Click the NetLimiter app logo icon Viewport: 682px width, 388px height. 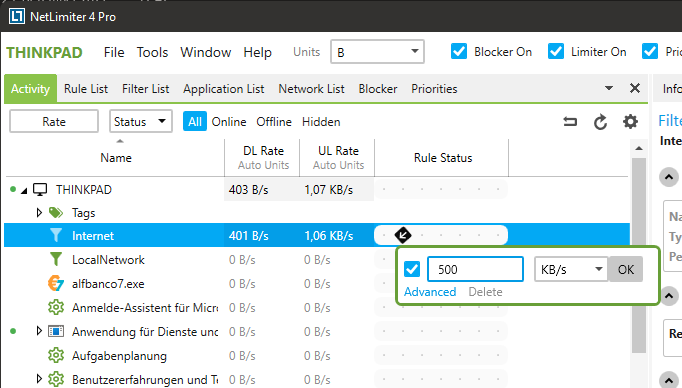[17, 17]
